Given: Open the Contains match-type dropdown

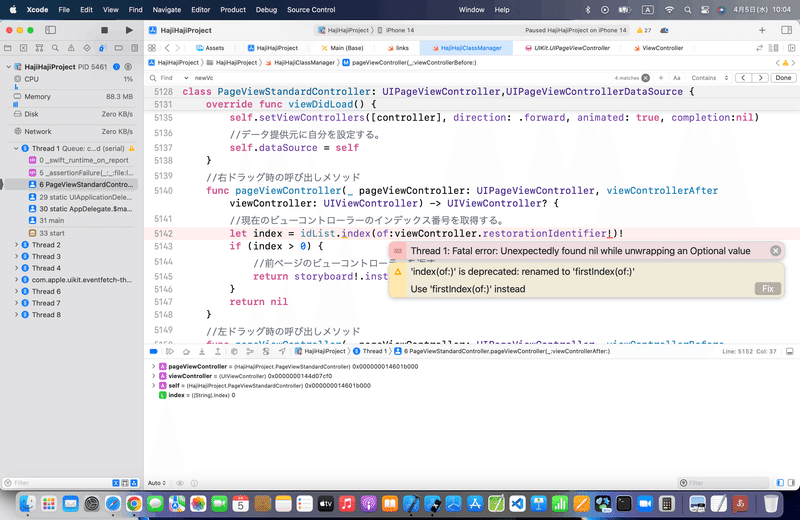Looking at the screenshot, I should (710, 78).
